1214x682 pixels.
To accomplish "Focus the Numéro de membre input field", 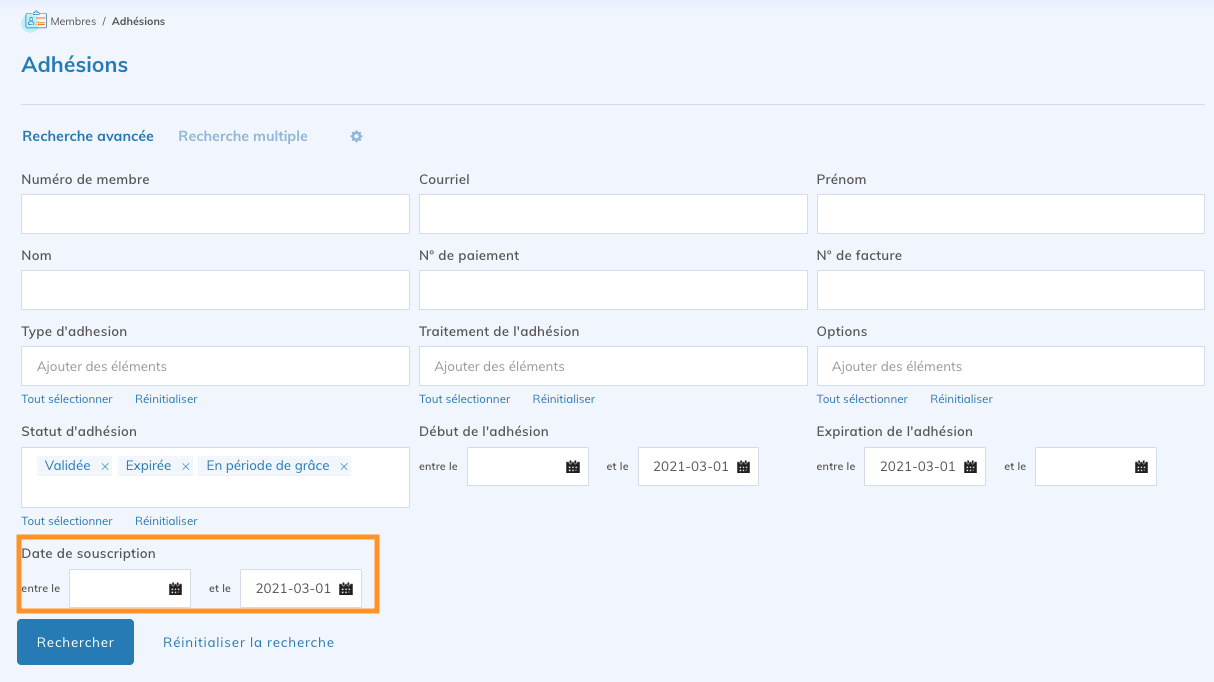I will (x=215, y=214).
